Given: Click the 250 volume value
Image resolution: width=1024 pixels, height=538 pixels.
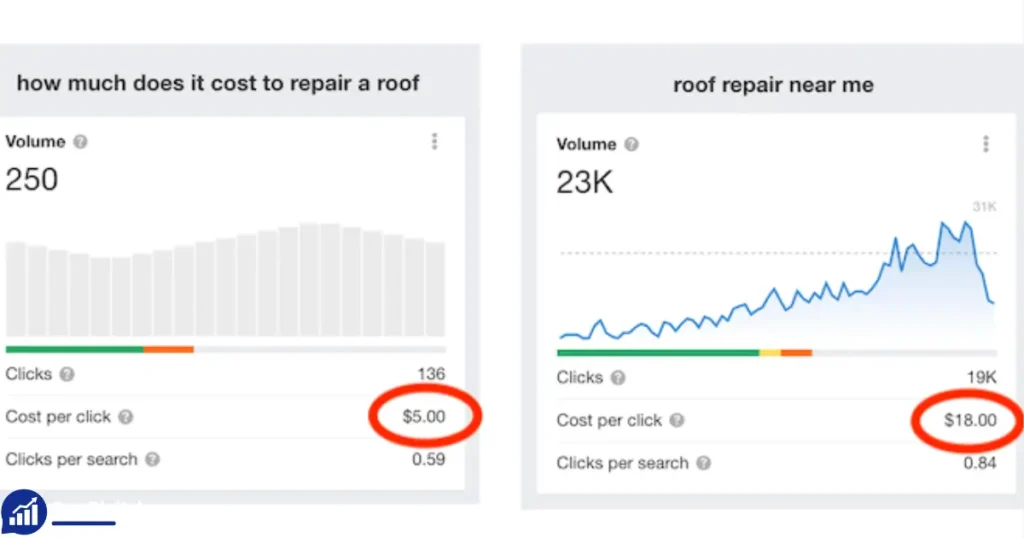Looking at the screenshot, I should (x=32, y=179).
